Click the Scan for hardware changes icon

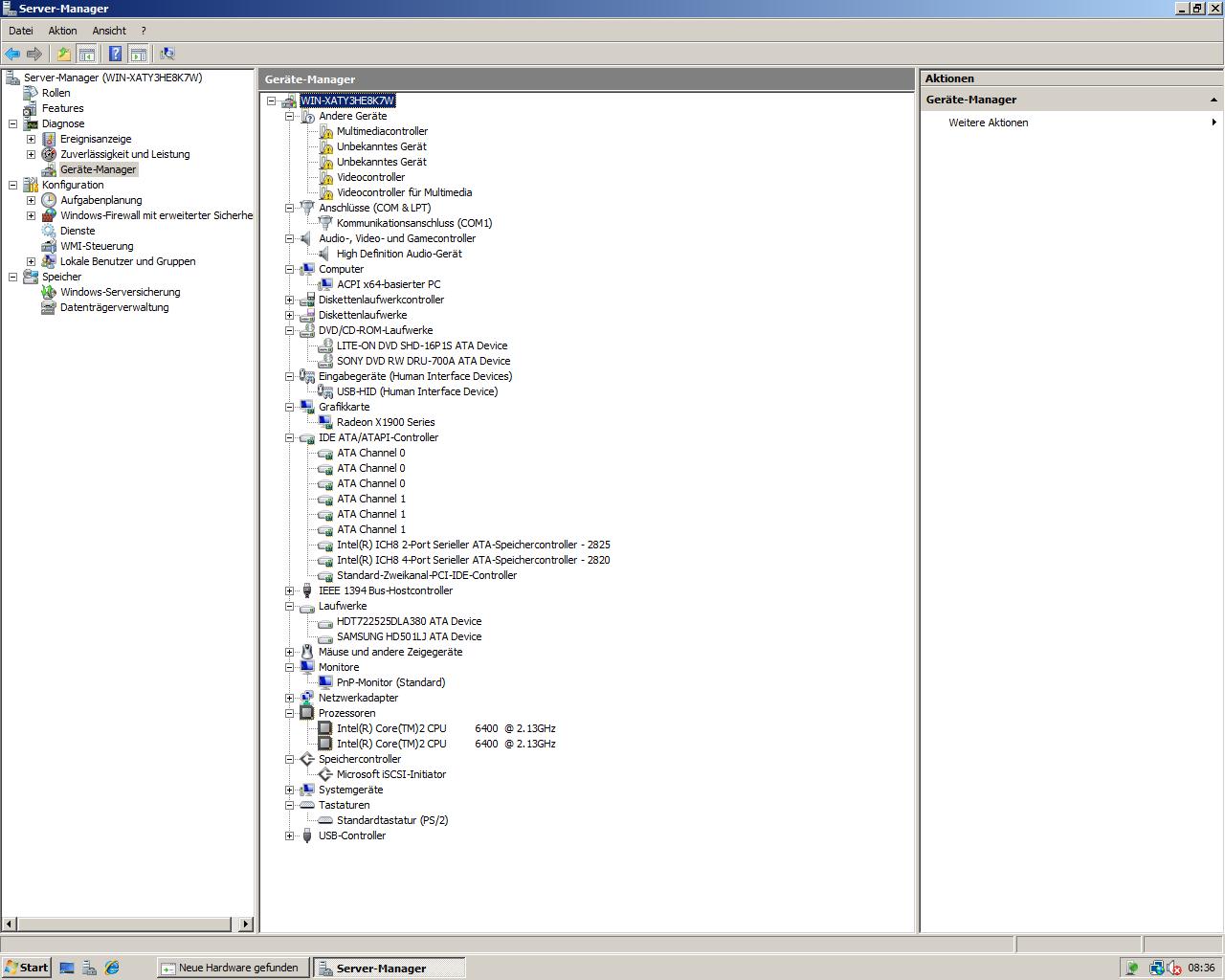click(167, 54)
